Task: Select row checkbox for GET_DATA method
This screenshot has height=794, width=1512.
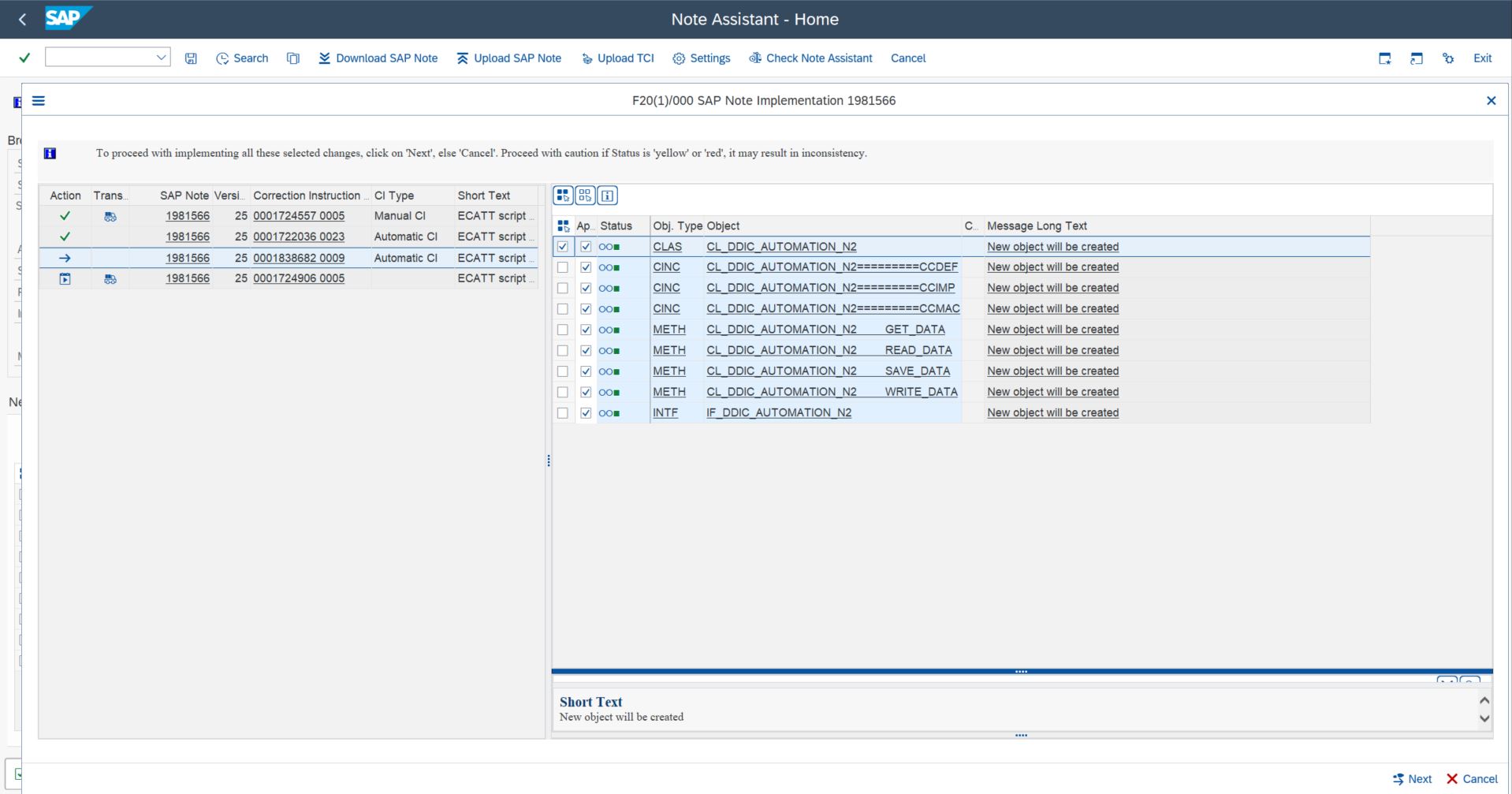Action: [x=563, y=330]
